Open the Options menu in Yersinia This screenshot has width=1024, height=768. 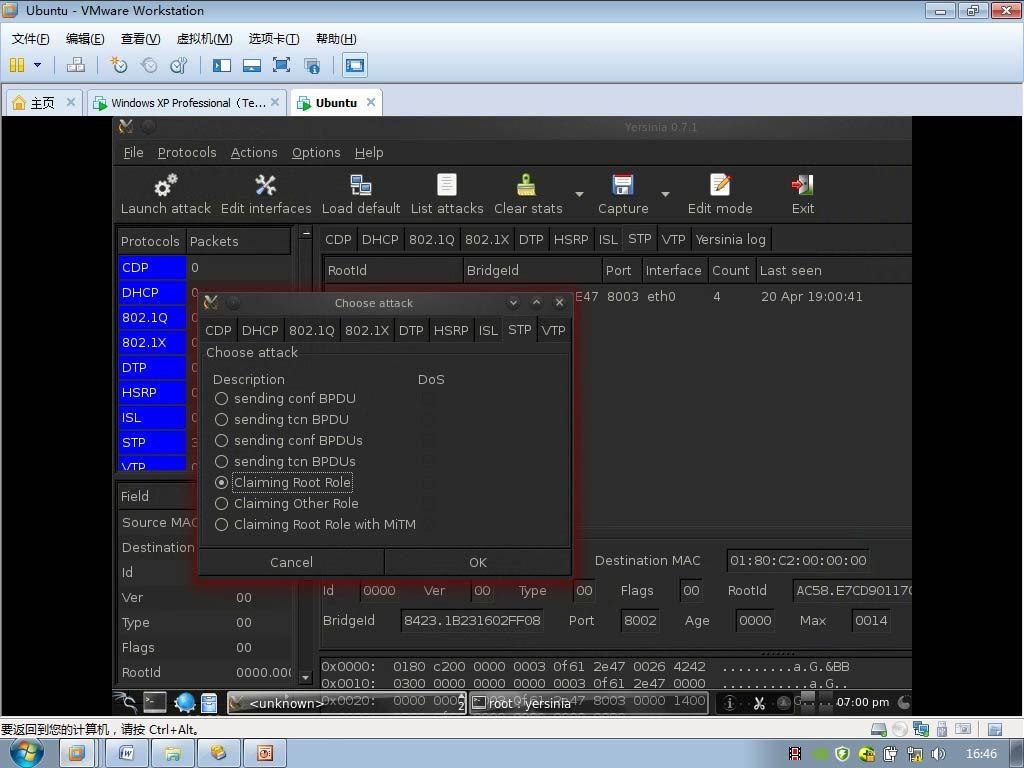click(x=316, y=152)
